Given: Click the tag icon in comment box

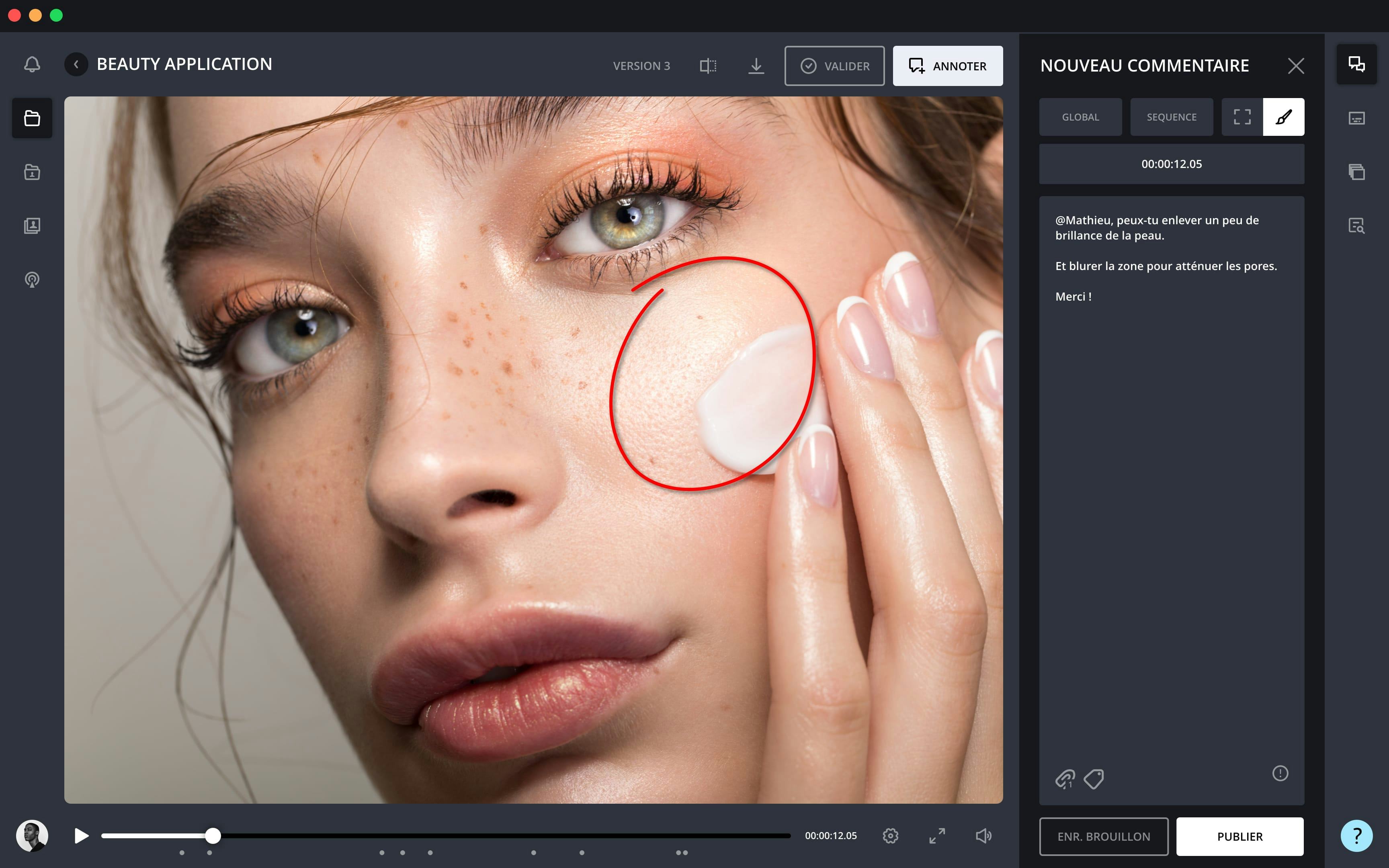Looking at the screenshot, I should (1094, 779).
